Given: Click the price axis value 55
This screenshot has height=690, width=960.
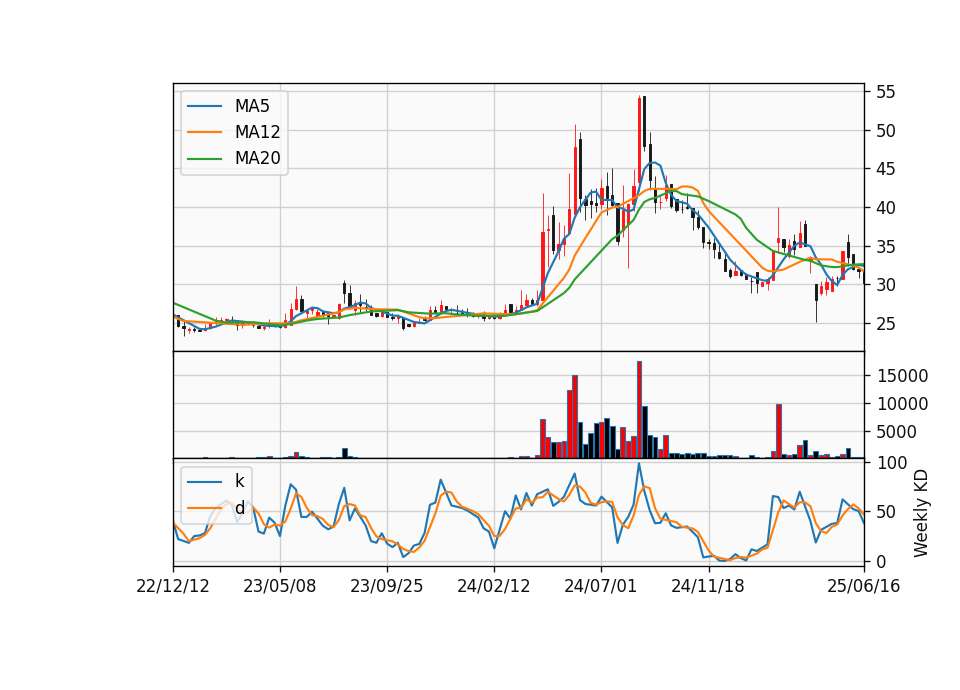Looking at the screenshot, I should click(x=885, y=92).
